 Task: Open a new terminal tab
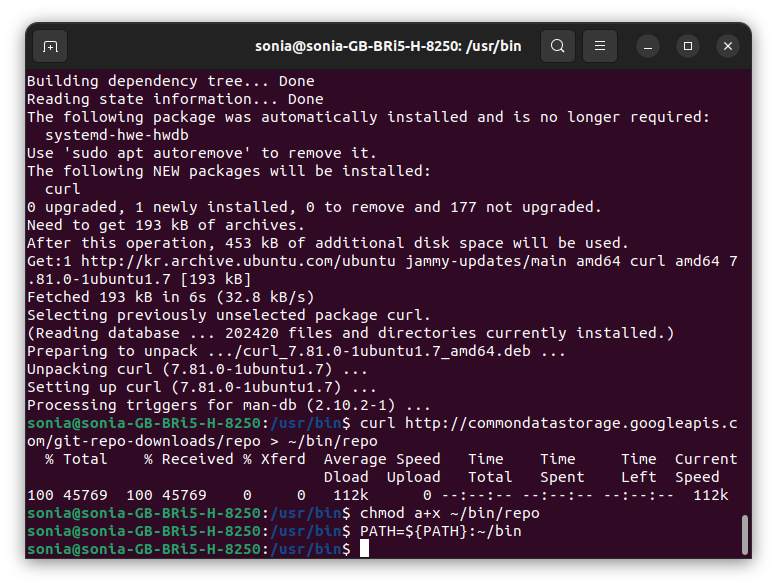tap(50, 46)
